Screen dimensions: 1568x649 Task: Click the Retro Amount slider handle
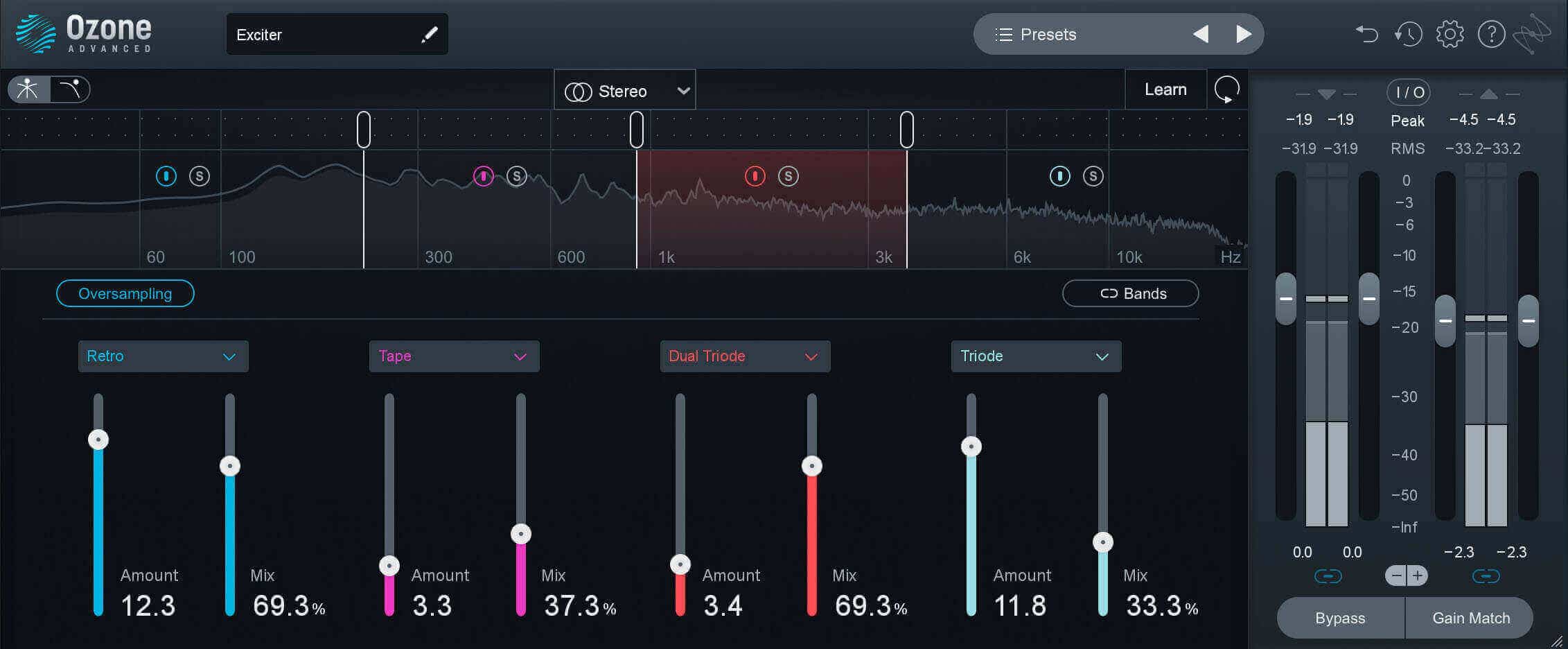coord(98,440)
